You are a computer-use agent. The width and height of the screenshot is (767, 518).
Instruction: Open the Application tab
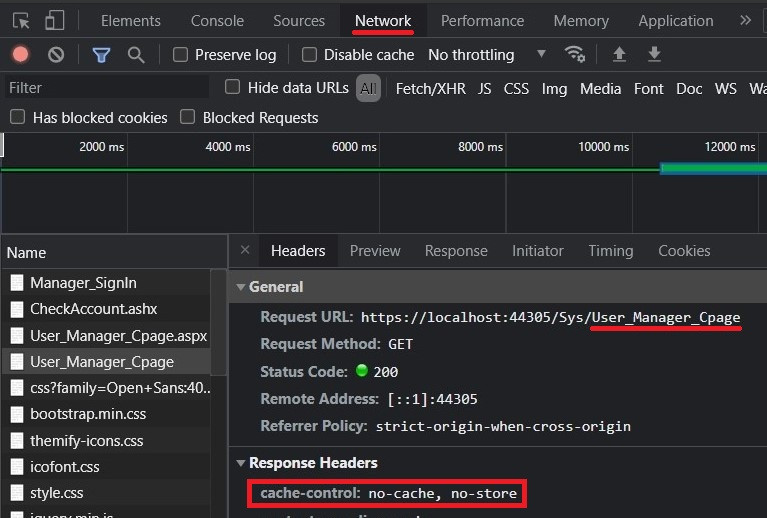point(676,21)
